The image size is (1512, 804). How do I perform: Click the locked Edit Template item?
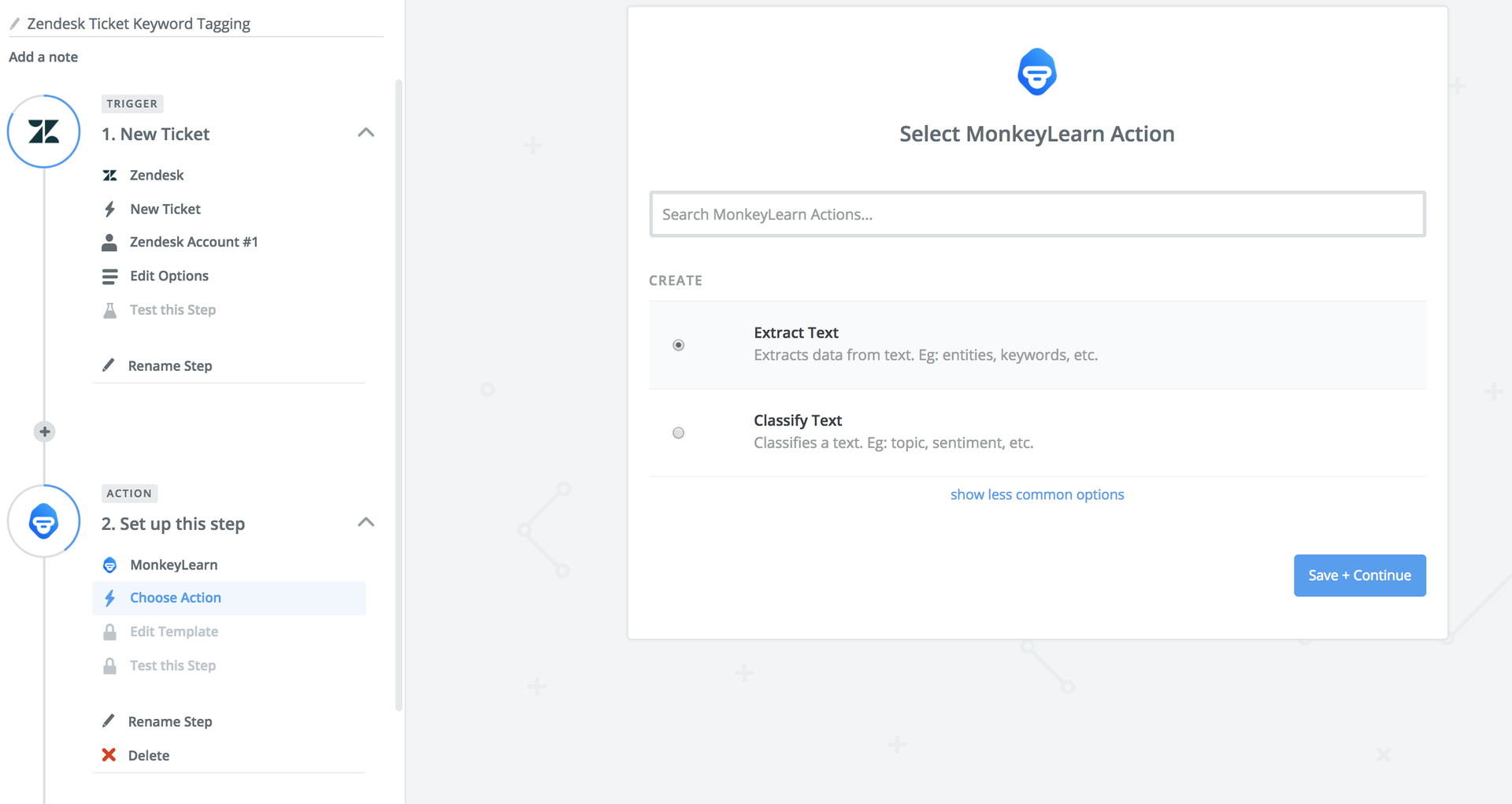(x=174, y=632)
